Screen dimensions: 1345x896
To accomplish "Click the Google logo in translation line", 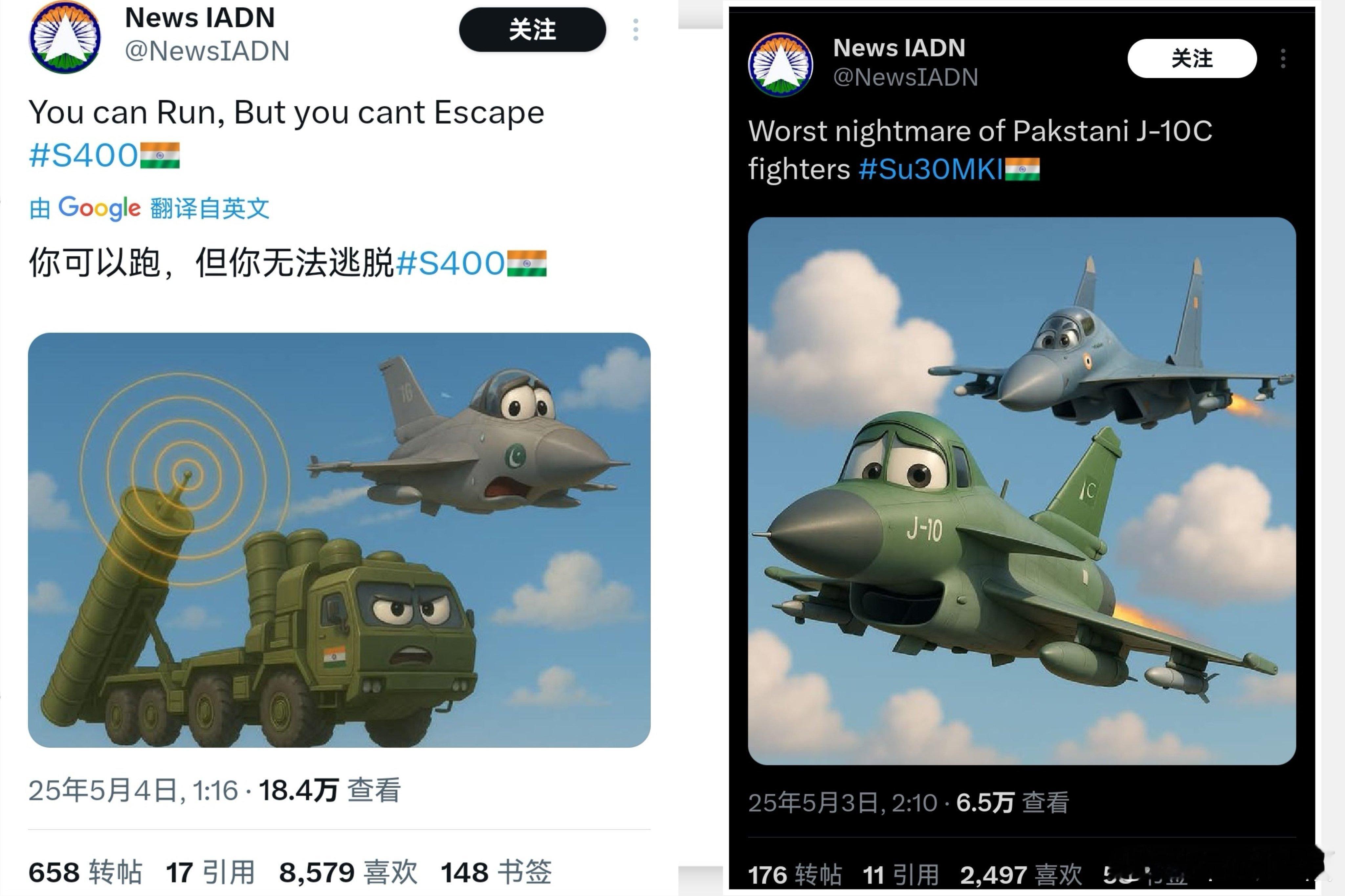I will (99, 208).
